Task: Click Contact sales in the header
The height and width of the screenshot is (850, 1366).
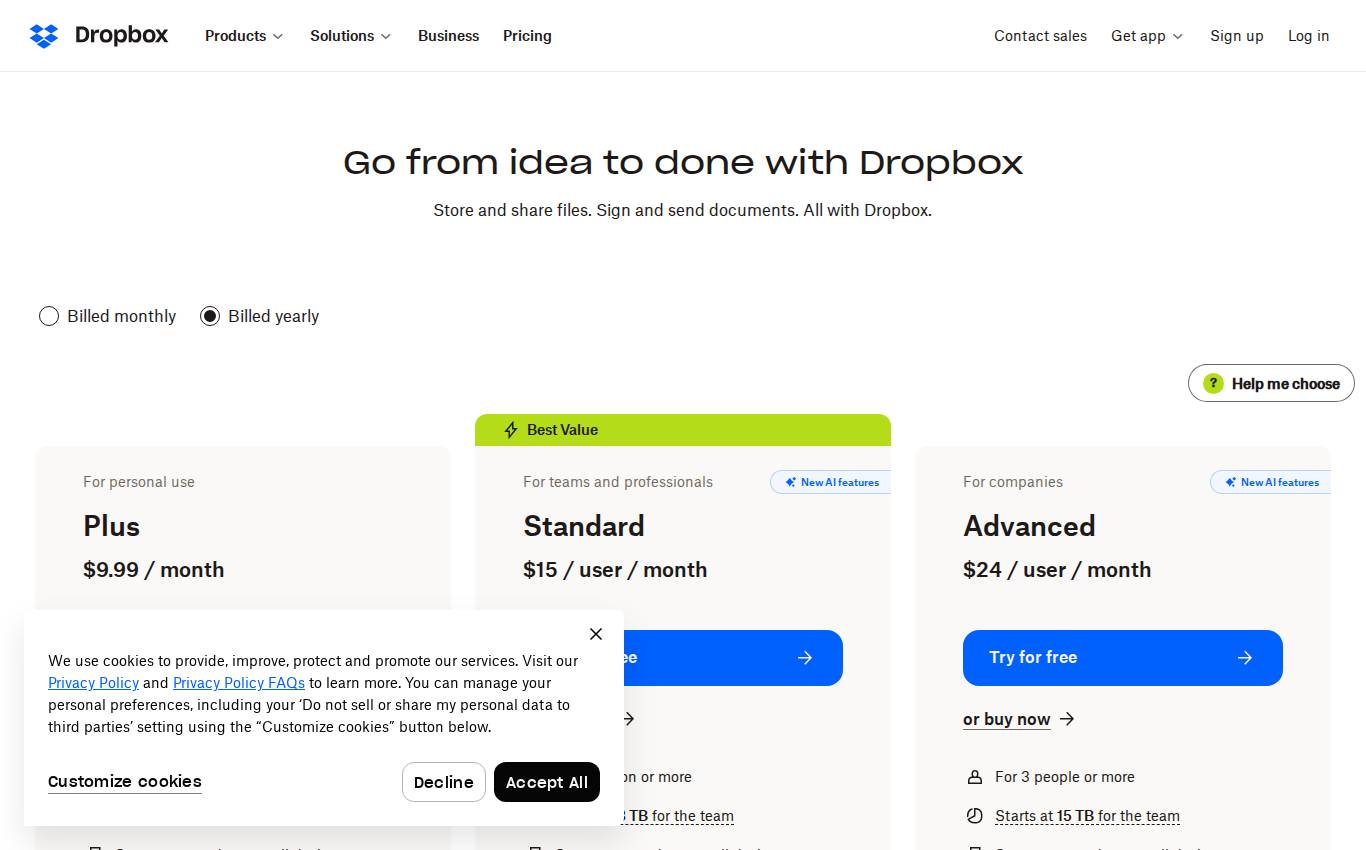Action: pyautogui.click(x=1040, y=36)
